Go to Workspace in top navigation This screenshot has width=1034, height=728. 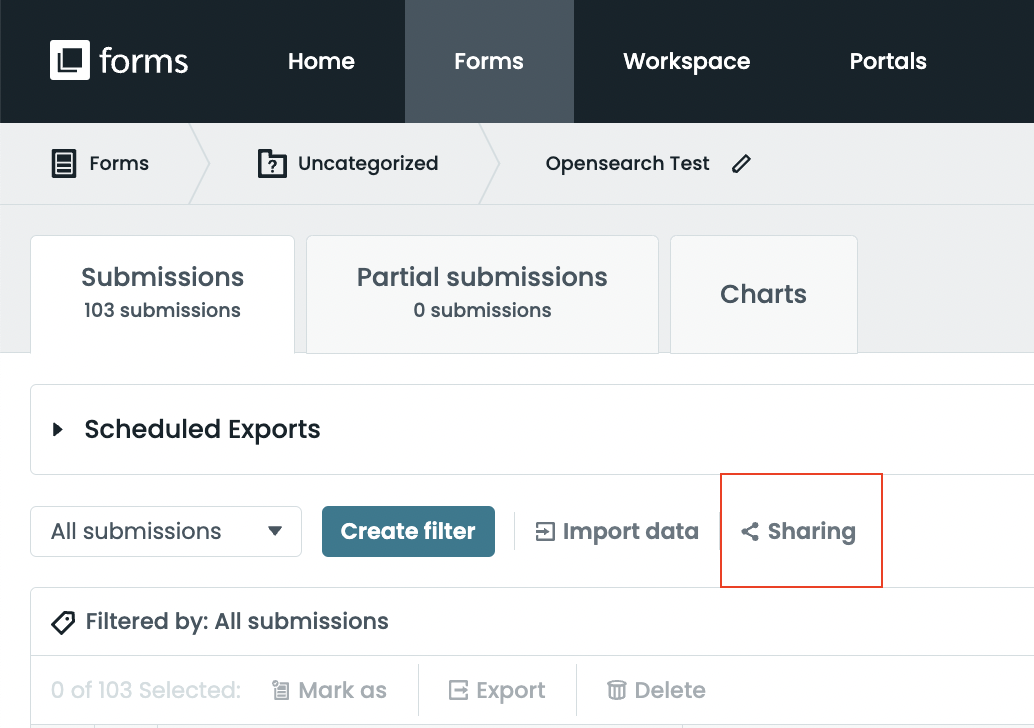point(686,61)
